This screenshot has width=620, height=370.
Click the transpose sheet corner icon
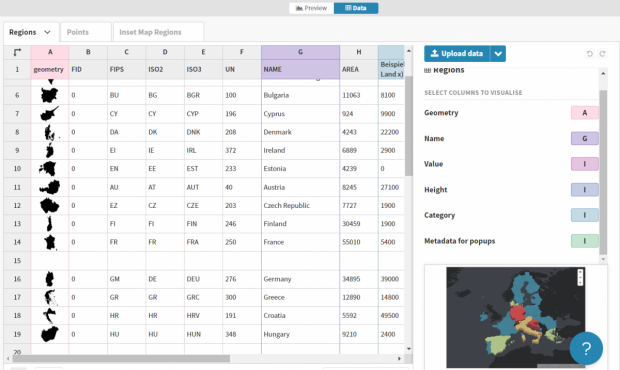pyautogui.click(x=17, y=52)
